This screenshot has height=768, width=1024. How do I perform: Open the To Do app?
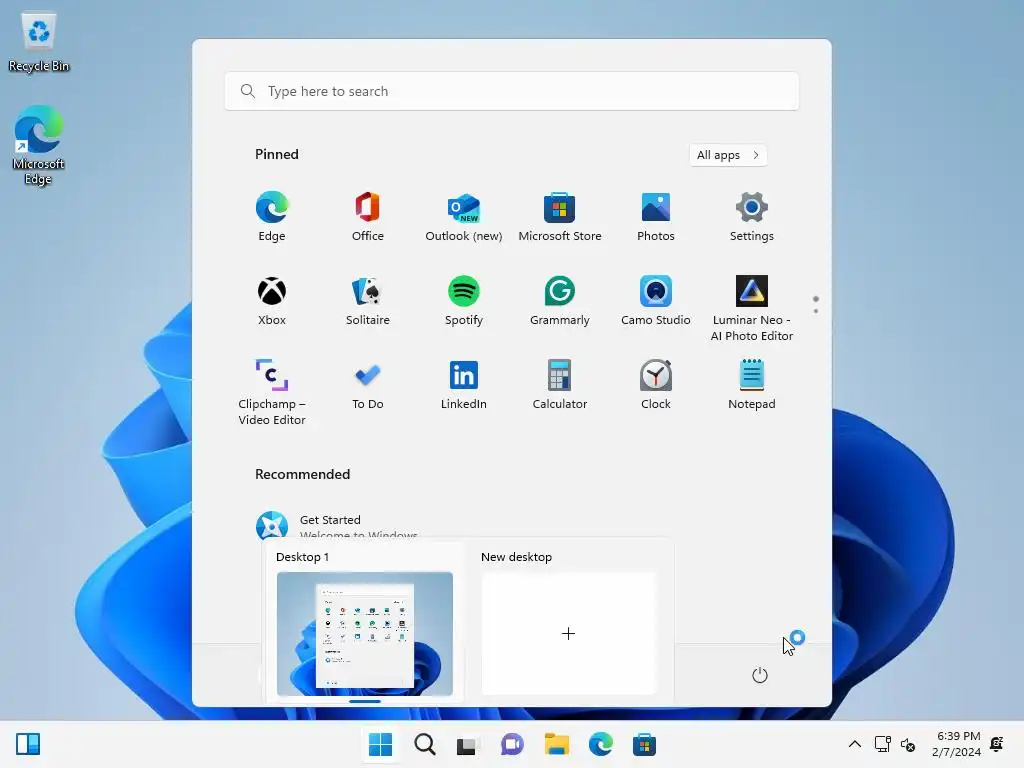point(368,385)
